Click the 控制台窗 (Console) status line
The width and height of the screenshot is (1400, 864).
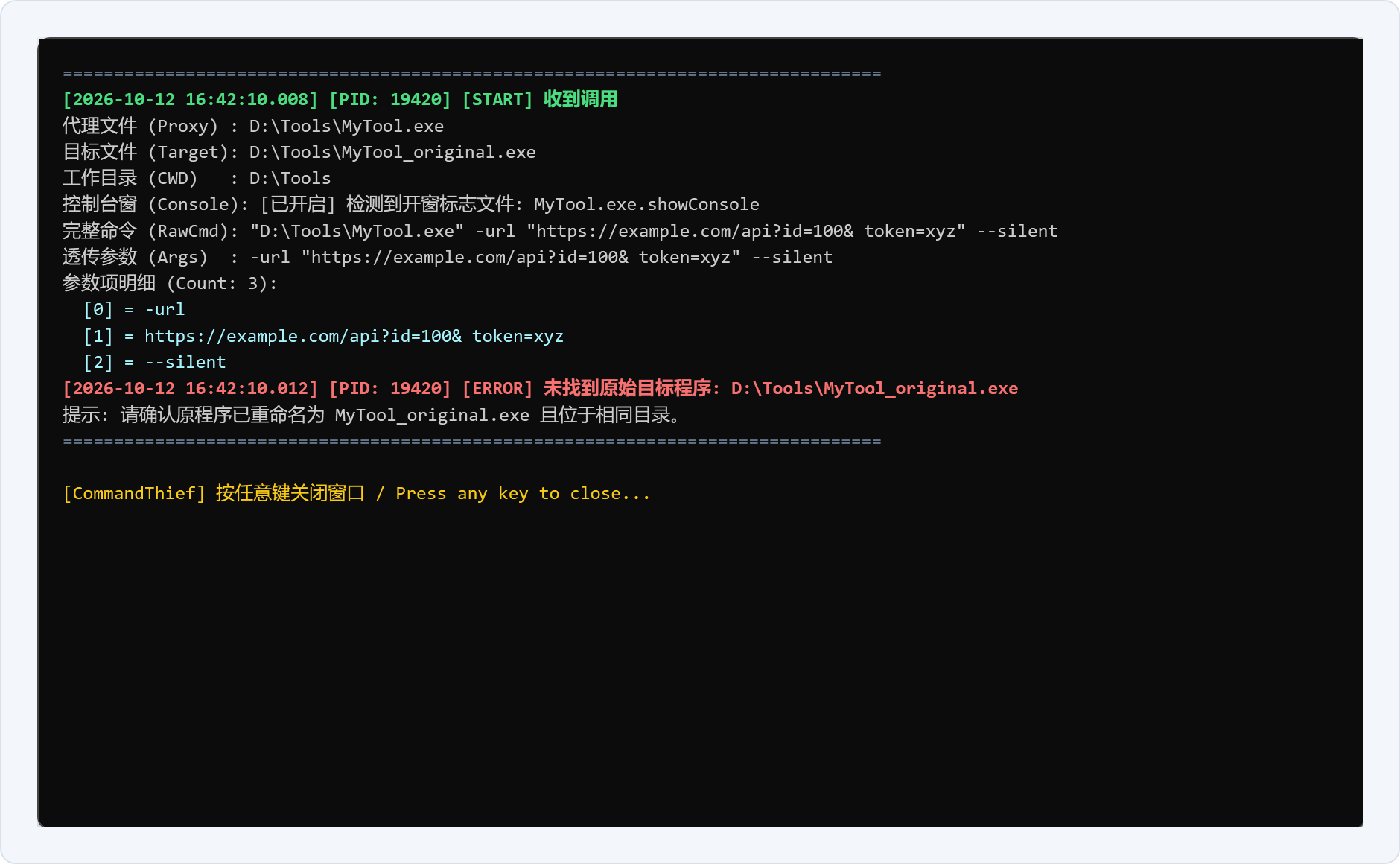[x=411, y=204]
